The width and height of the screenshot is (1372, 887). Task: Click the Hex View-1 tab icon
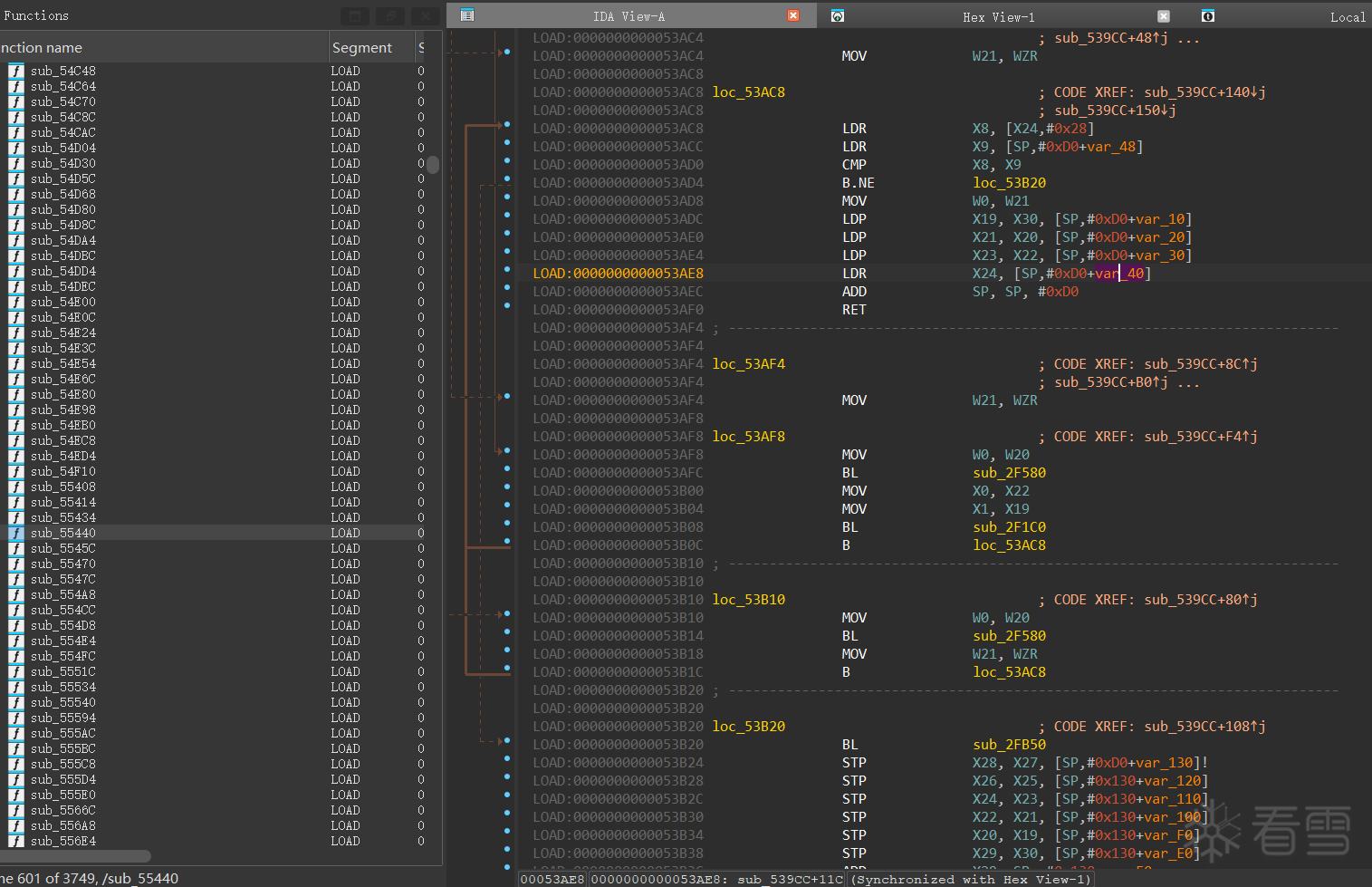click(838, 16)
